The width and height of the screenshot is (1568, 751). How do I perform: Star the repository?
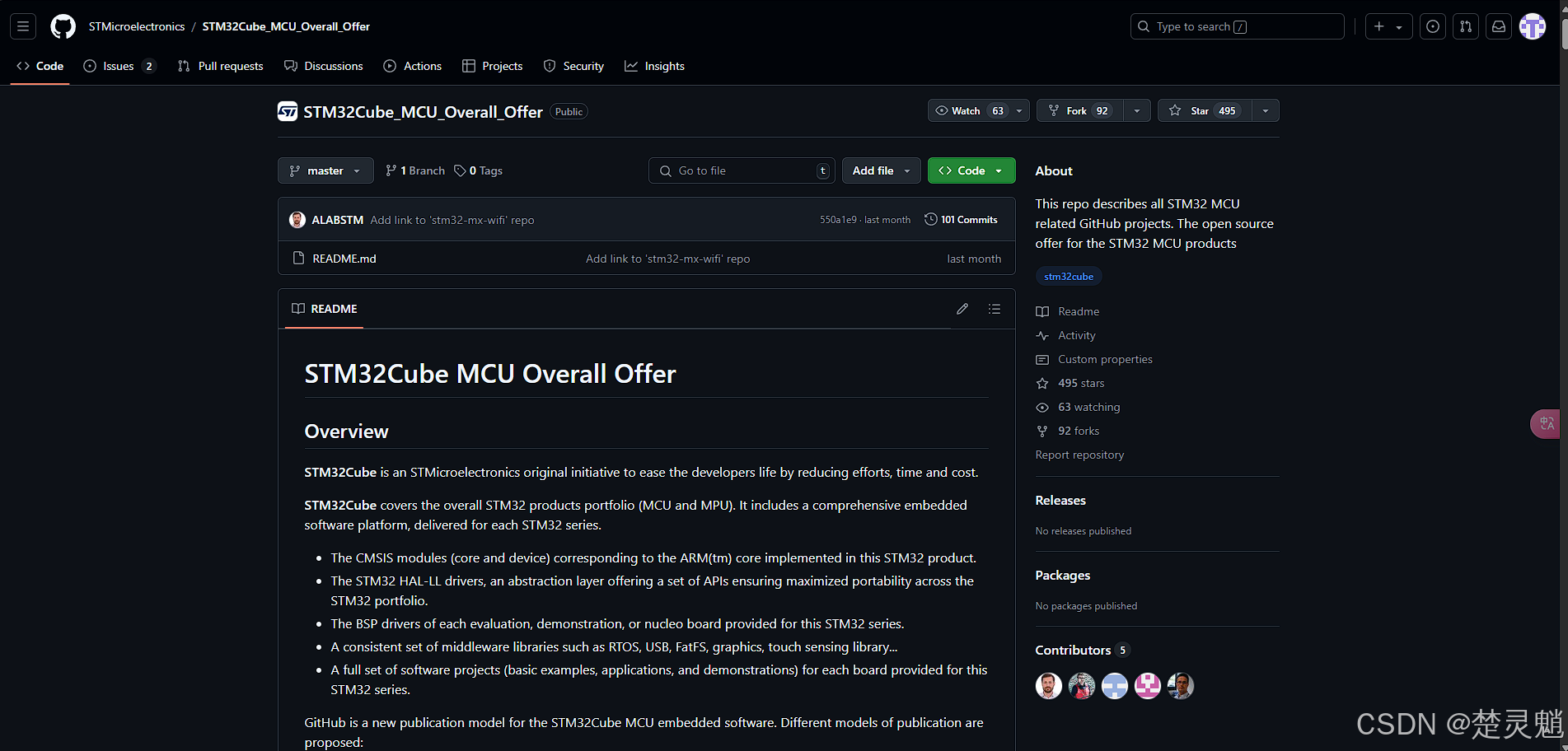1205,110
